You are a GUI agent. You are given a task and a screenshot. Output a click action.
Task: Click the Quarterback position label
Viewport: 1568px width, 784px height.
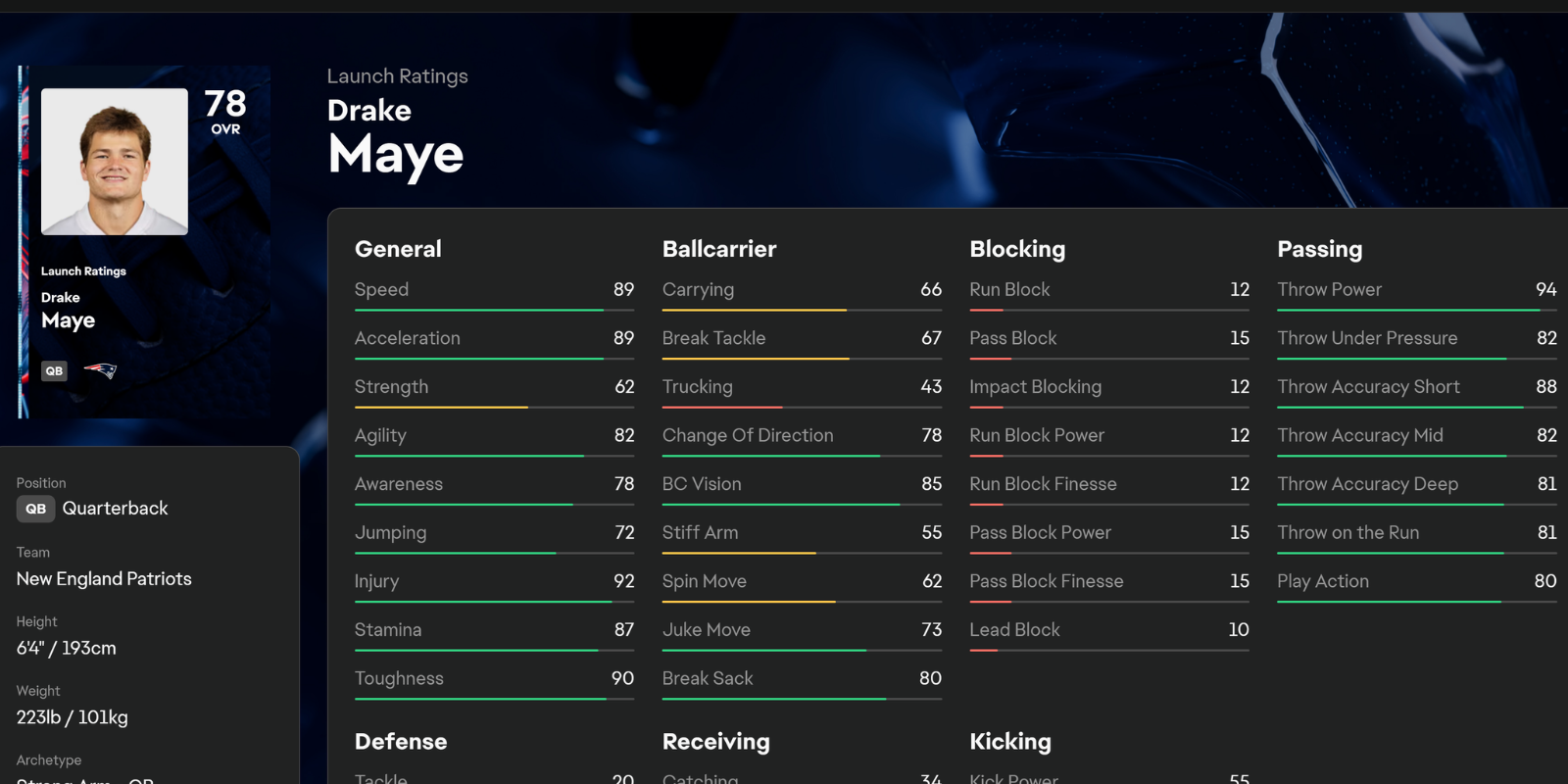click(115, 509)
